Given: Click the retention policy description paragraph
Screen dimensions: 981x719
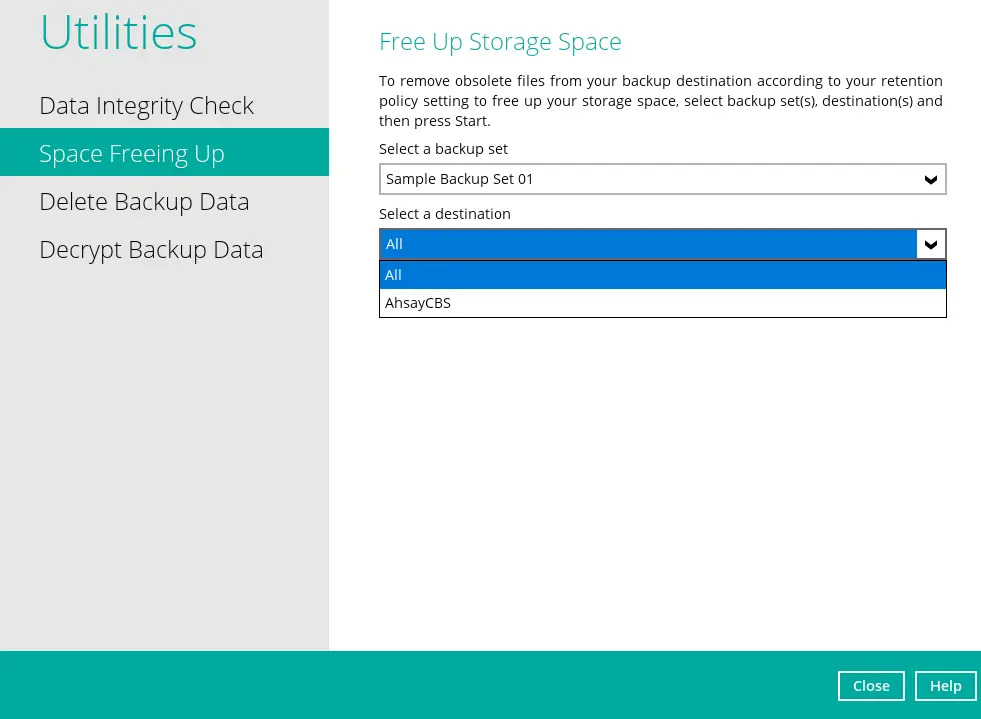Looking at the screenshot, I should tap(660, 101).
